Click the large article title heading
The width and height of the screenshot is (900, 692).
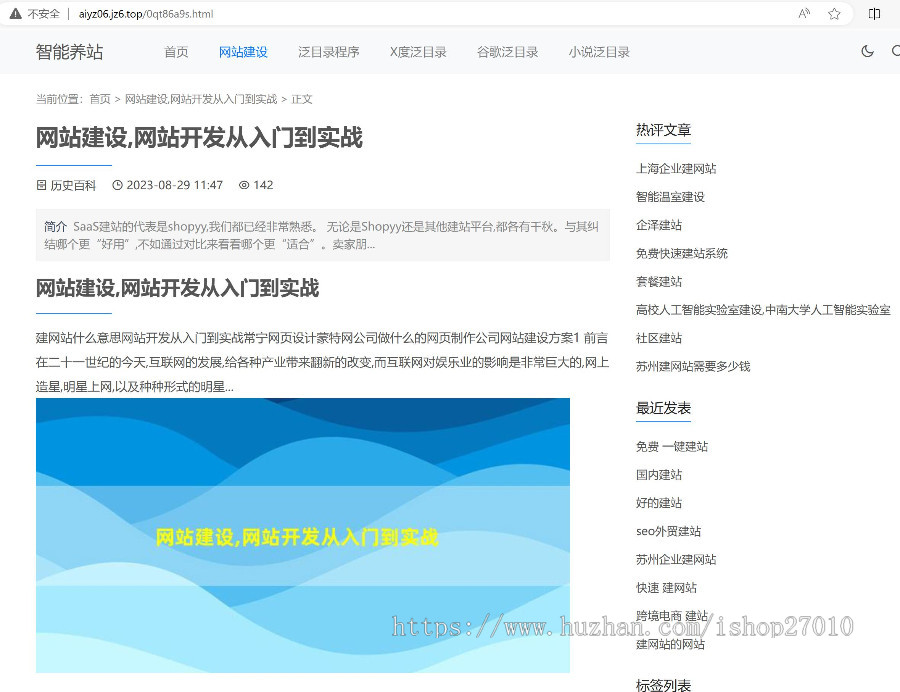point(199,138)
